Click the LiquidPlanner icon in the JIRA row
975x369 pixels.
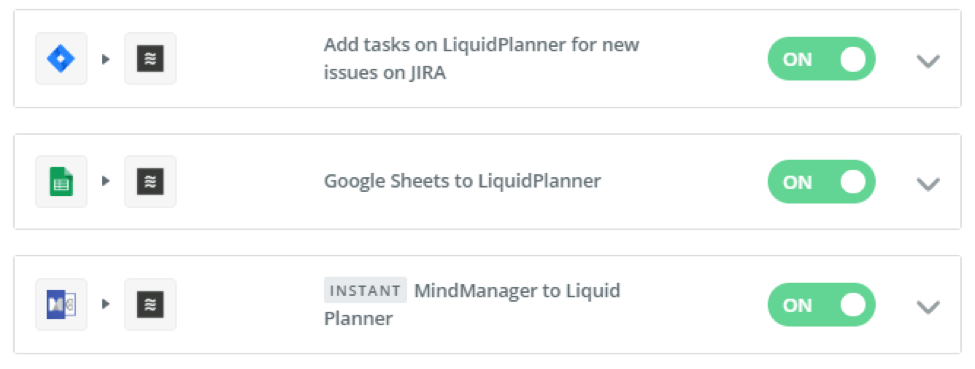tap(150, 58)
